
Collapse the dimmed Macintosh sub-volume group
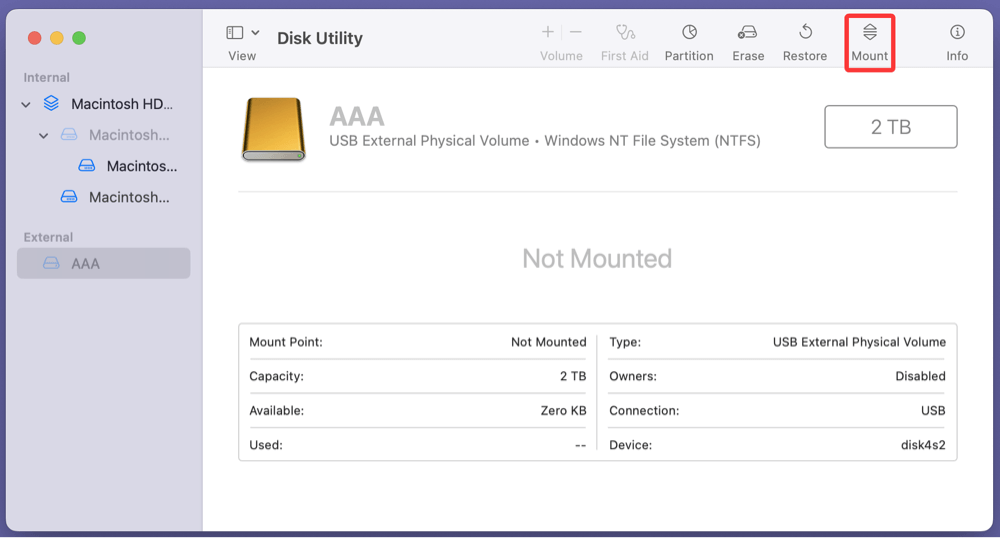pyautogui.click(x=43, y=135)
